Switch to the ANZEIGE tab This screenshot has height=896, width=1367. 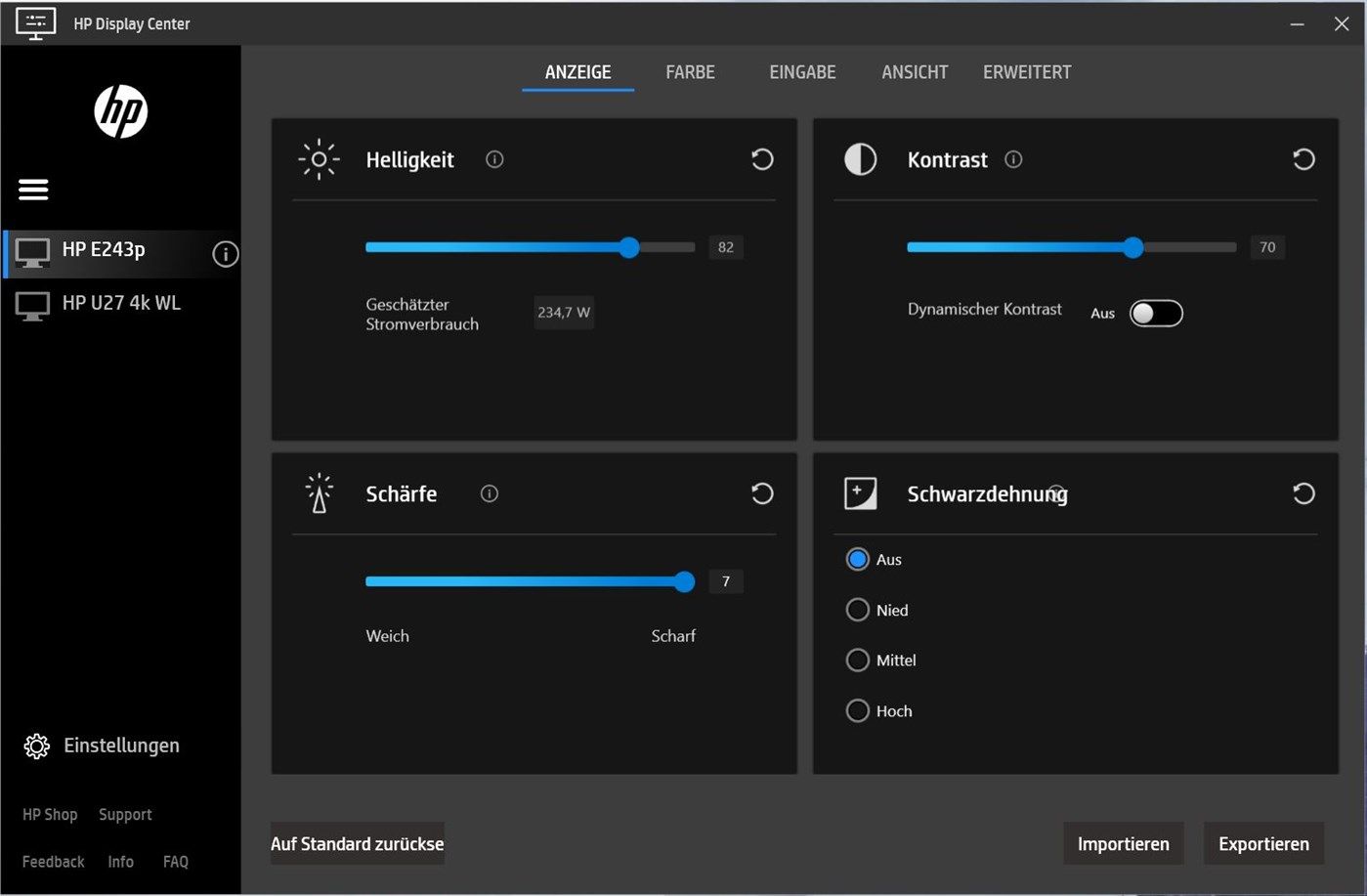pyautogui.click(x=577, y=72)
